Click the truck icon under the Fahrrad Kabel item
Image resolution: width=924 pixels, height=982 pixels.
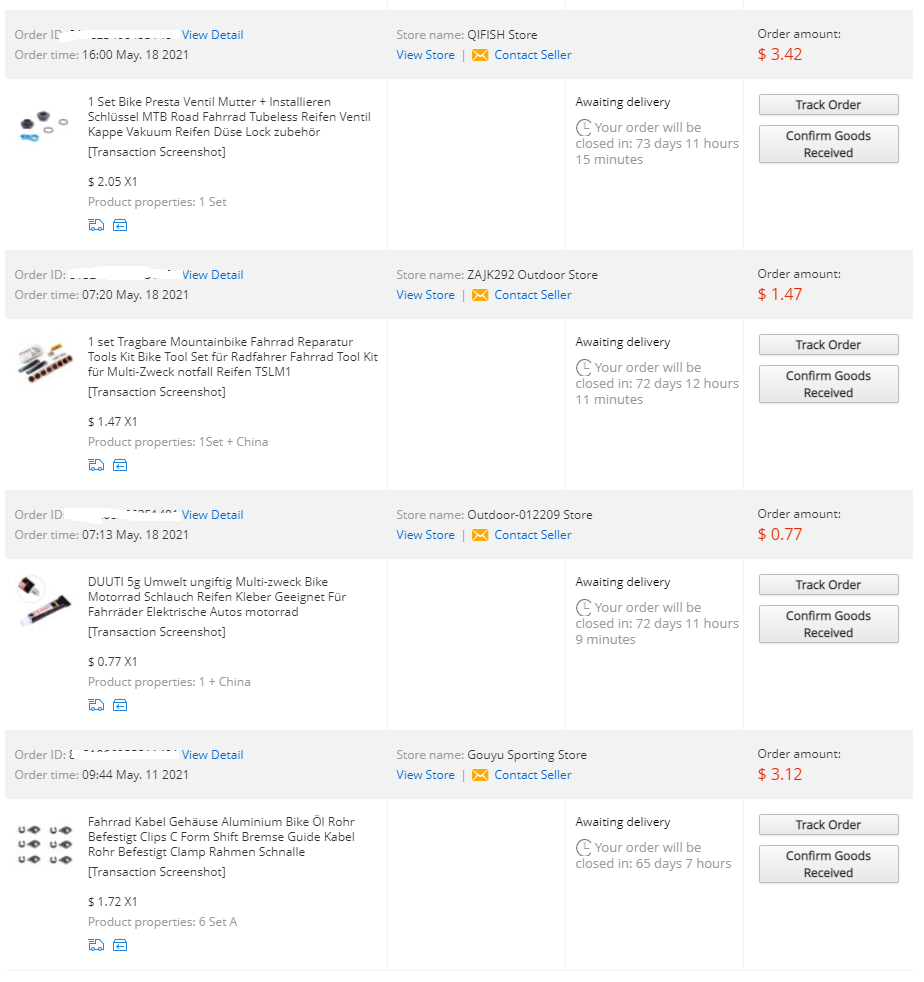(96, 945)
